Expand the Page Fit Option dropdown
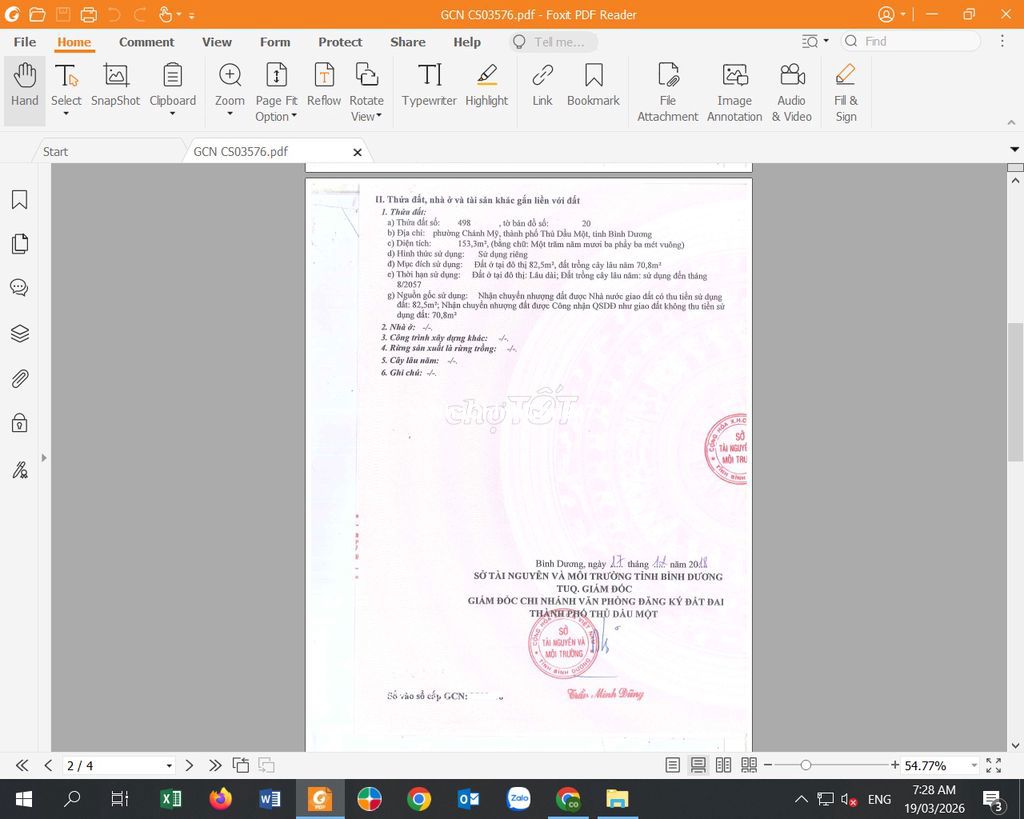1024x819 pixels. pyautogui.click(x=276, y=117)
